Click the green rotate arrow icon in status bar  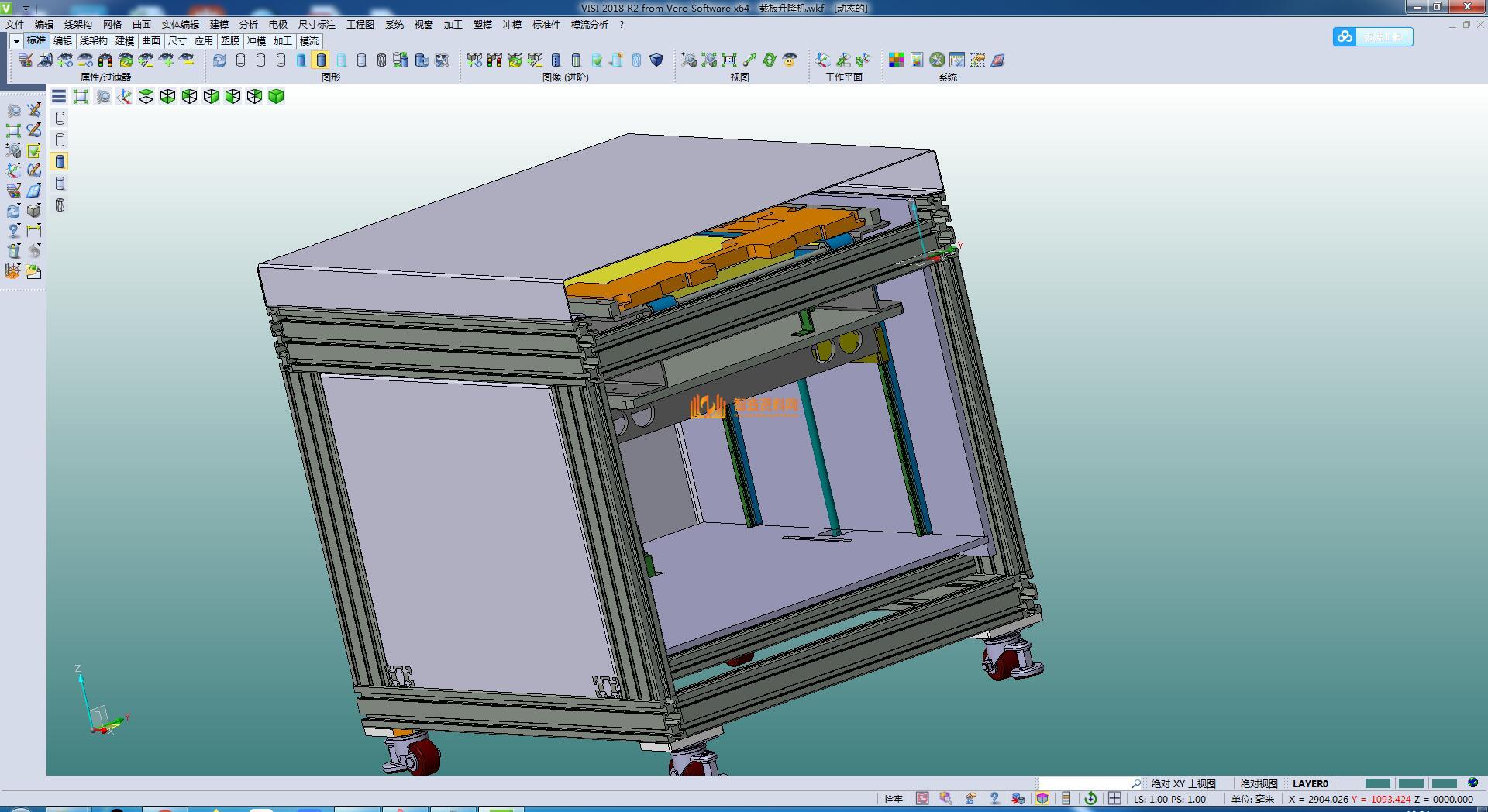tap(1090, 798)
